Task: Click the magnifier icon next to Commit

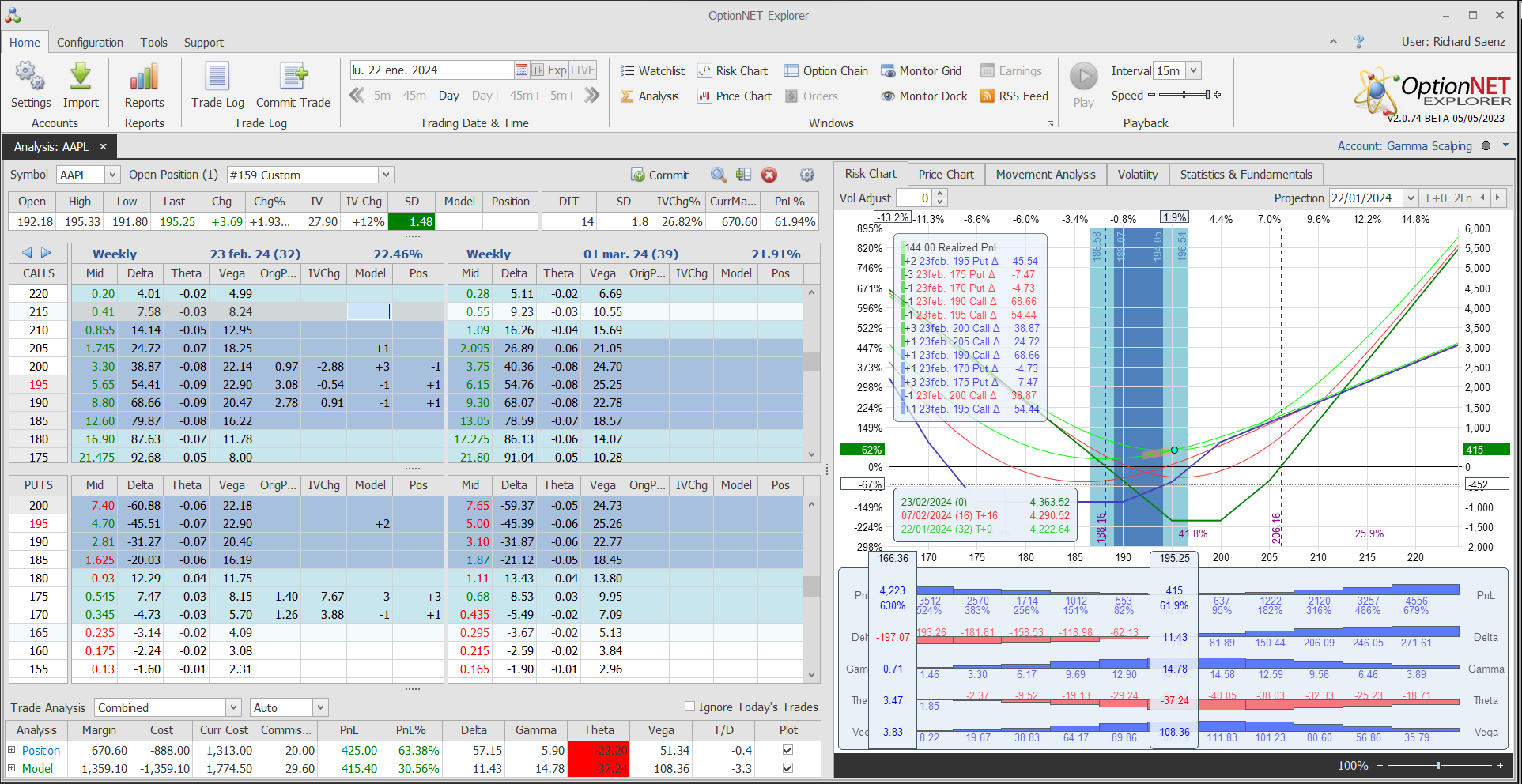Action: pos(718,175)
